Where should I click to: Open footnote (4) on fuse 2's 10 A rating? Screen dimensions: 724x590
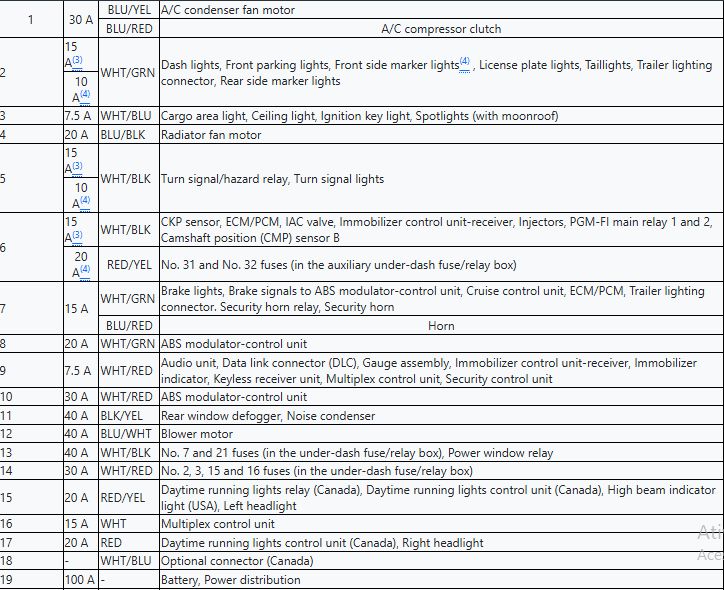coord(85,96)
